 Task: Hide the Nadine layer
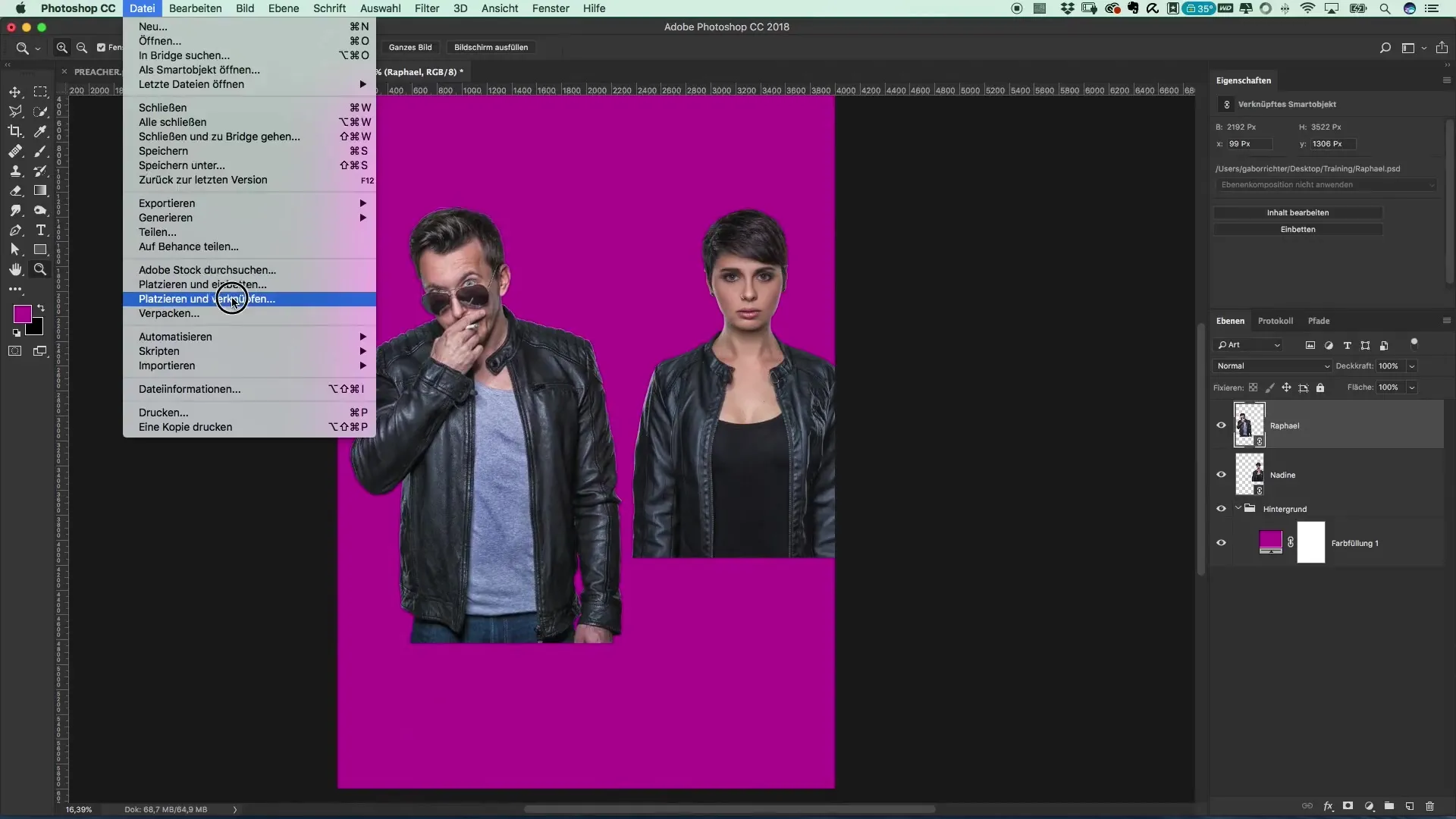1221,475
